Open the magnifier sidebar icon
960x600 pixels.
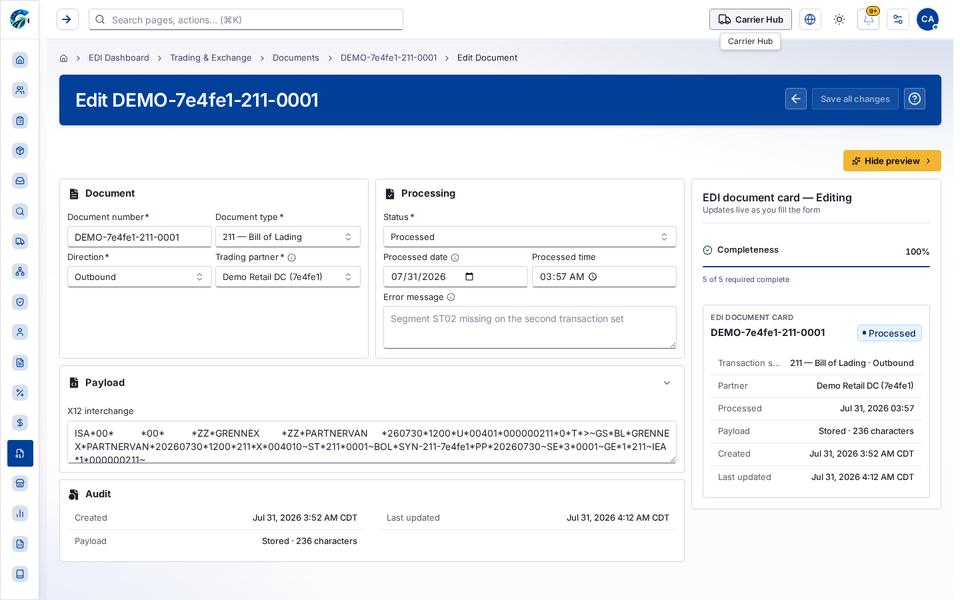point(20,211)
